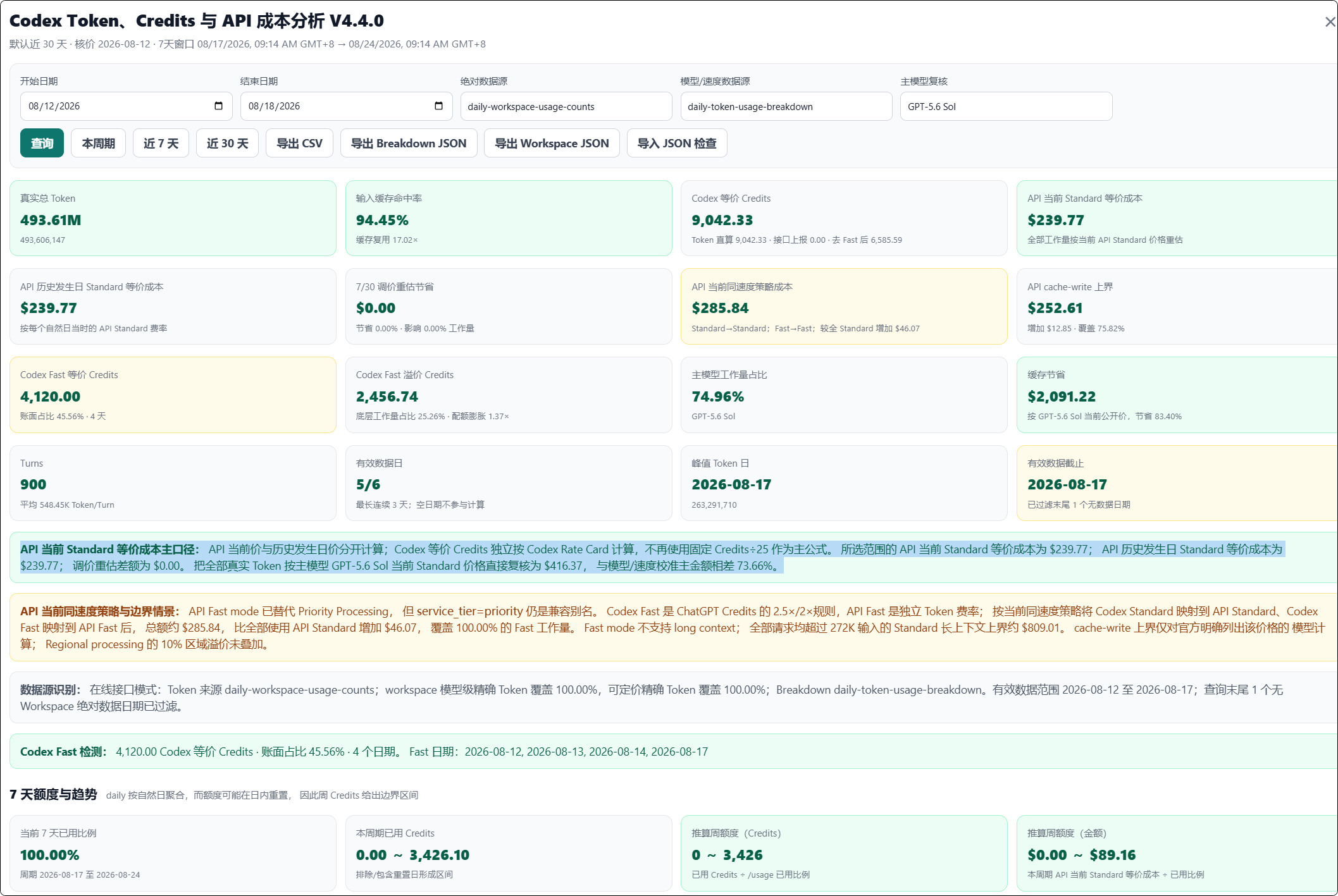
Task: Export data via 导出 CSV button
Action: tap(299, 144)
